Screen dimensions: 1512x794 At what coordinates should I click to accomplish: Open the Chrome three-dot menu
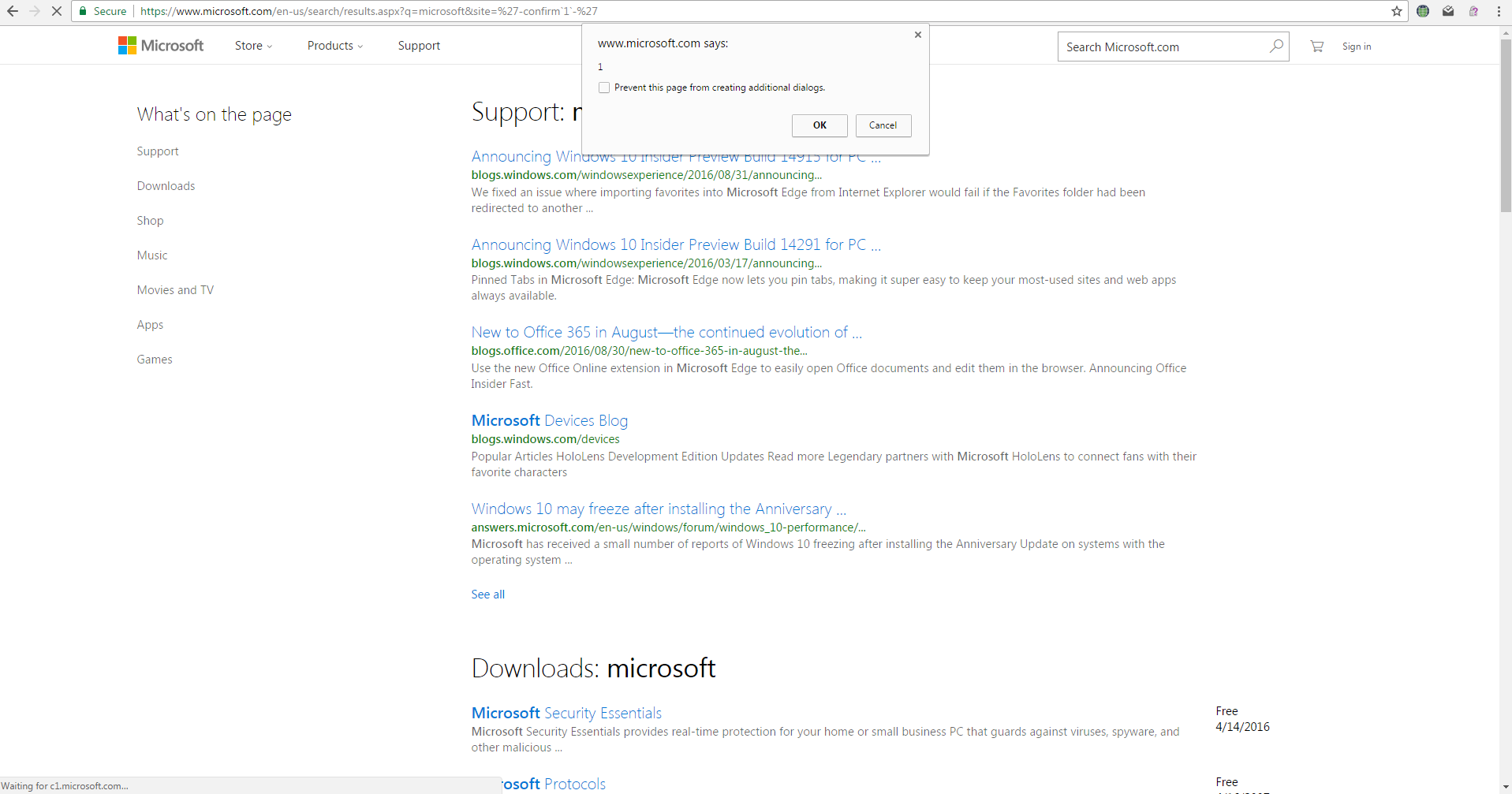coord(1499,11)
